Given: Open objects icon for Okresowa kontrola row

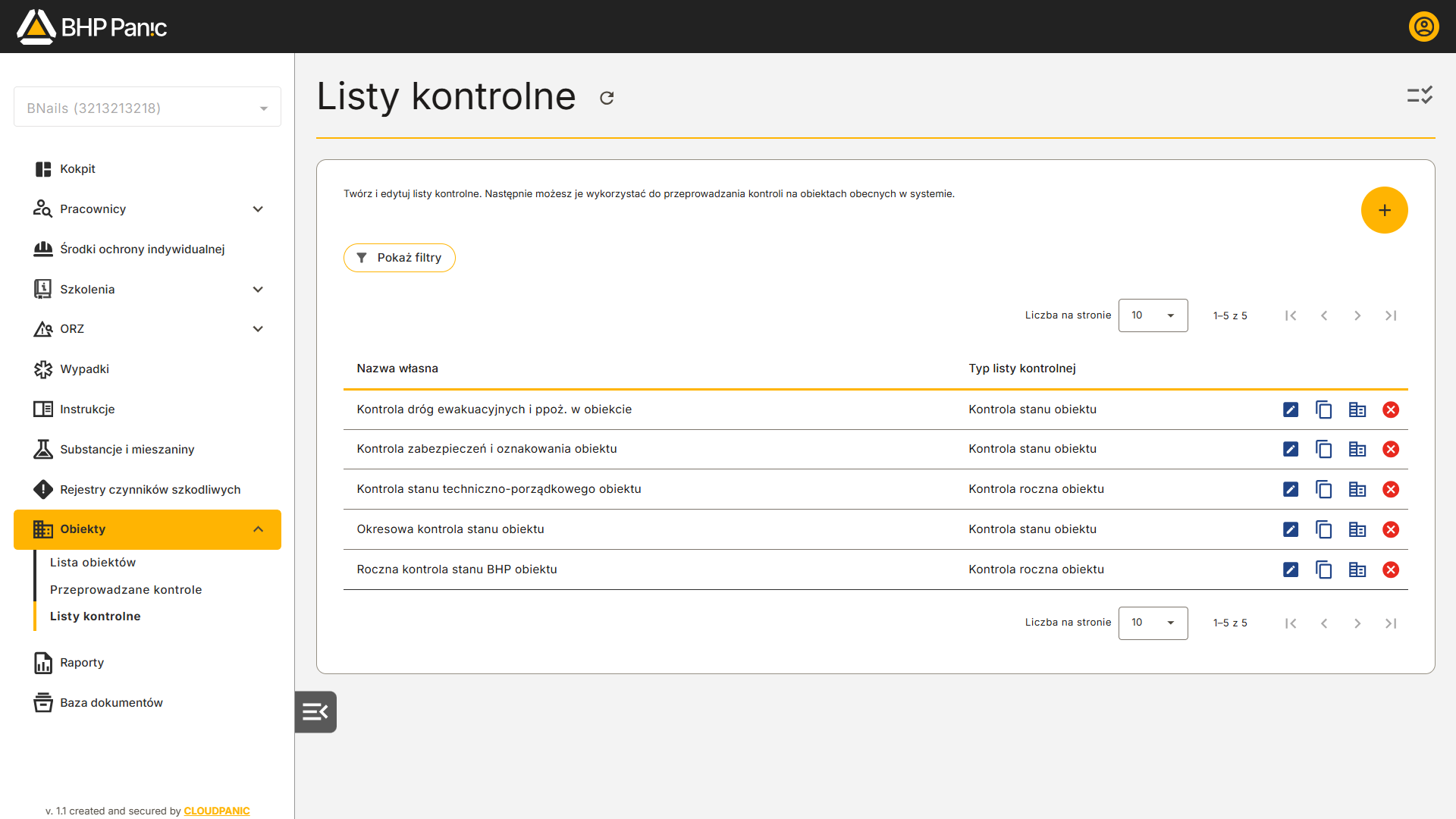Looking at the screenshot, I should point(1357,529).
